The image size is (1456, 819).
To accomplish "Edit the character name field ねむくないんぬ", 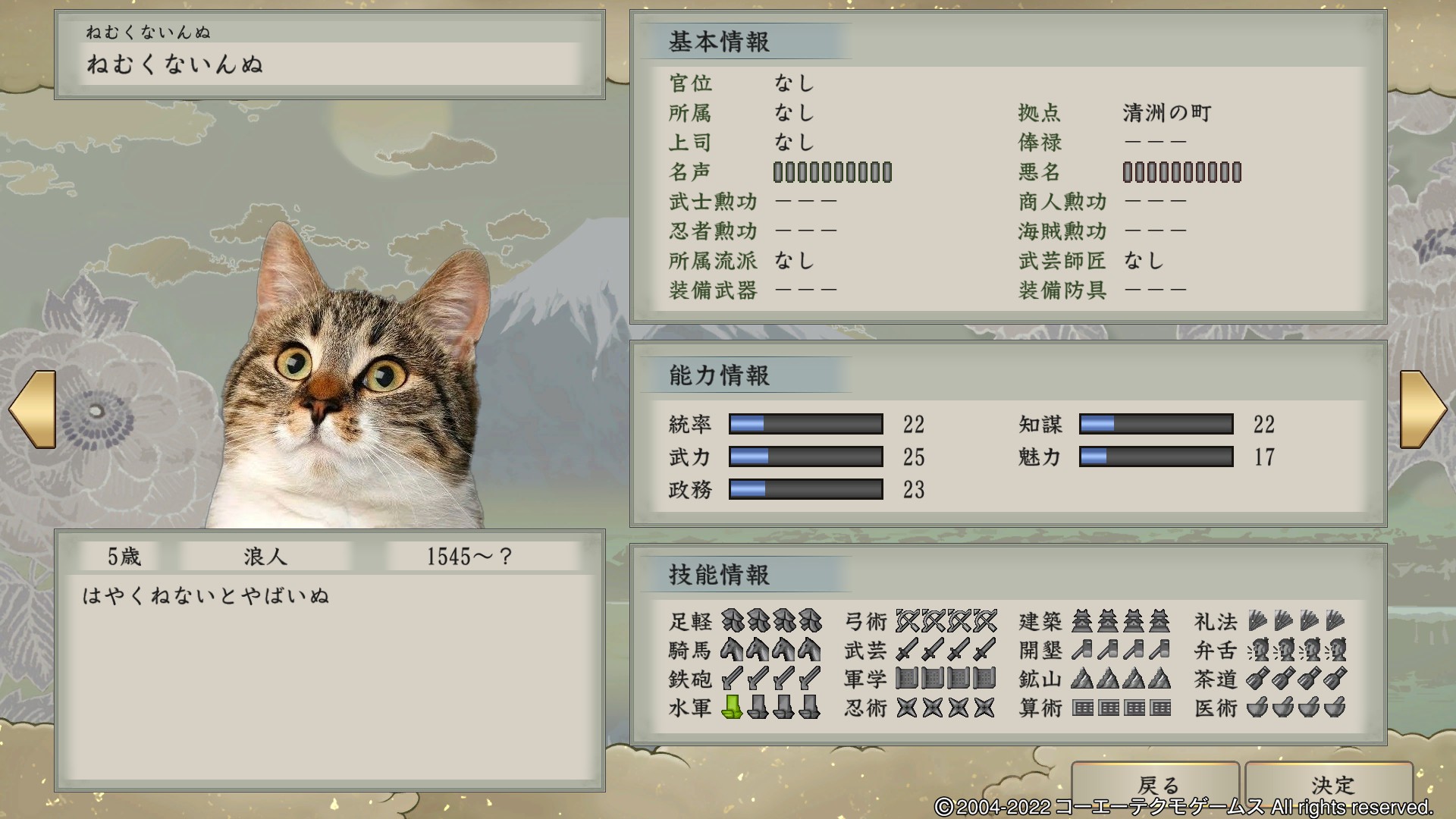I will tap(328, 64).
